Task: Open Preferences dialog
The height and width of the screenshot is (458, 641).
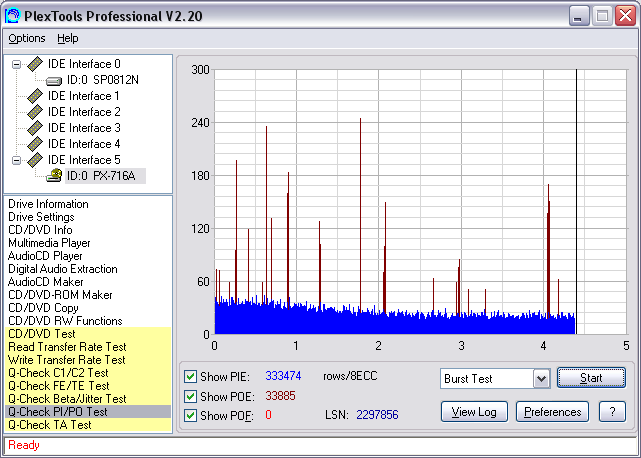Action: [552, 412]
